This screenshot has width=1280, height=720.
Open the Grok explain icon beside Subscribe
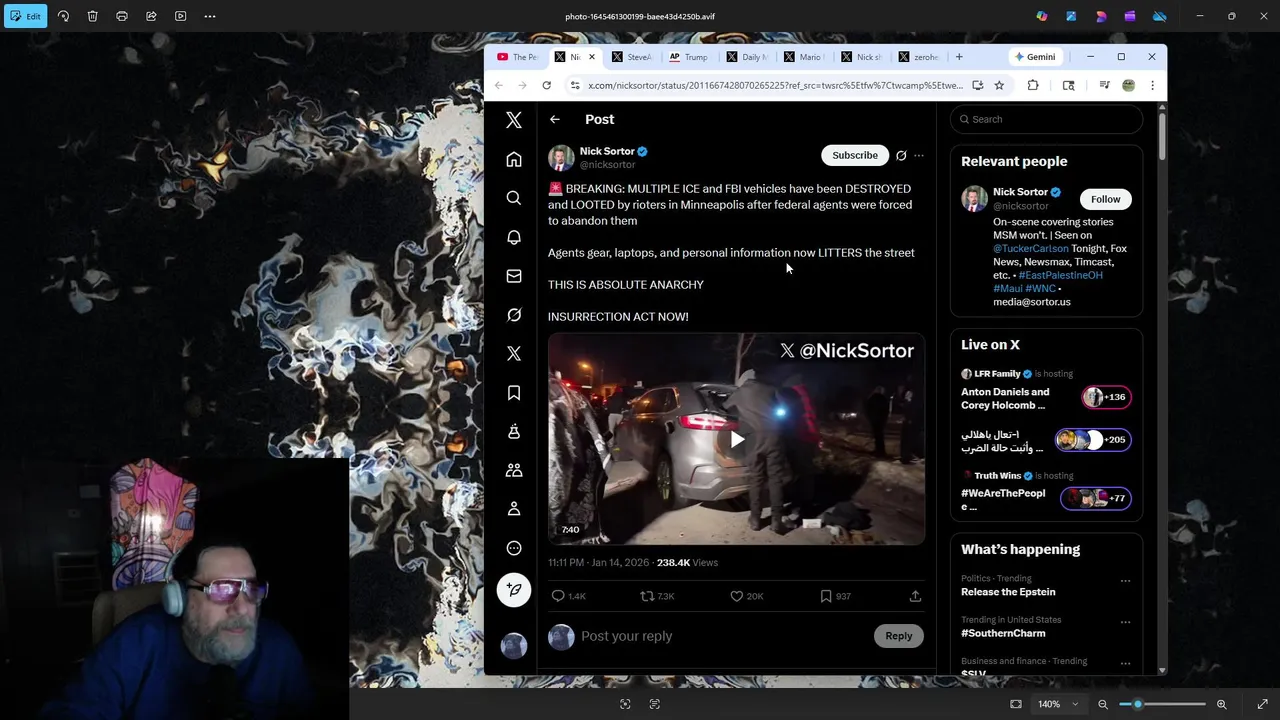point(901,155)
